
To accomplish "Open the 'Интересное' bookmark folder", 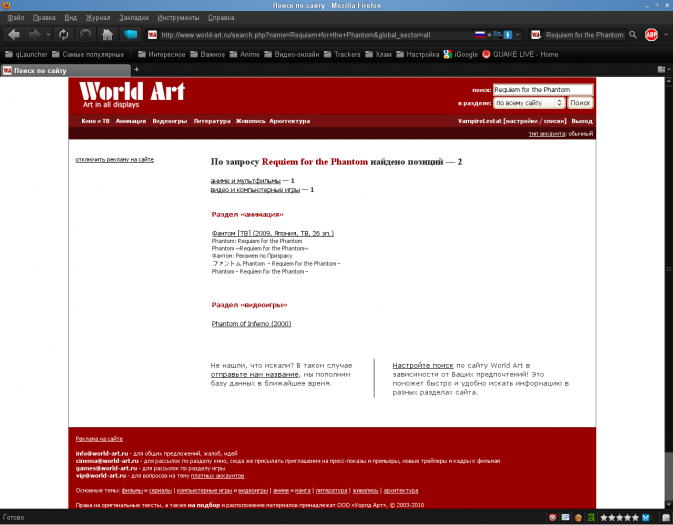I will 161,55.
